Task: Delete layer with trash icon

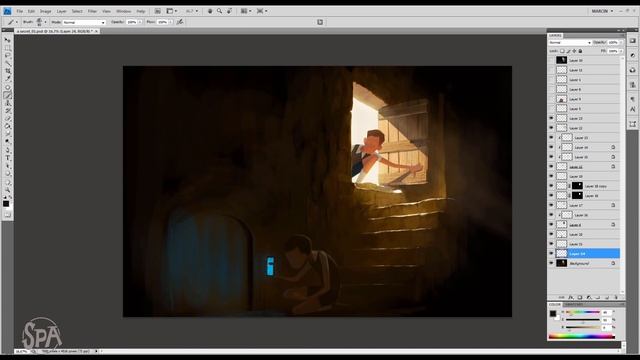Action: [x=616, y=298]
